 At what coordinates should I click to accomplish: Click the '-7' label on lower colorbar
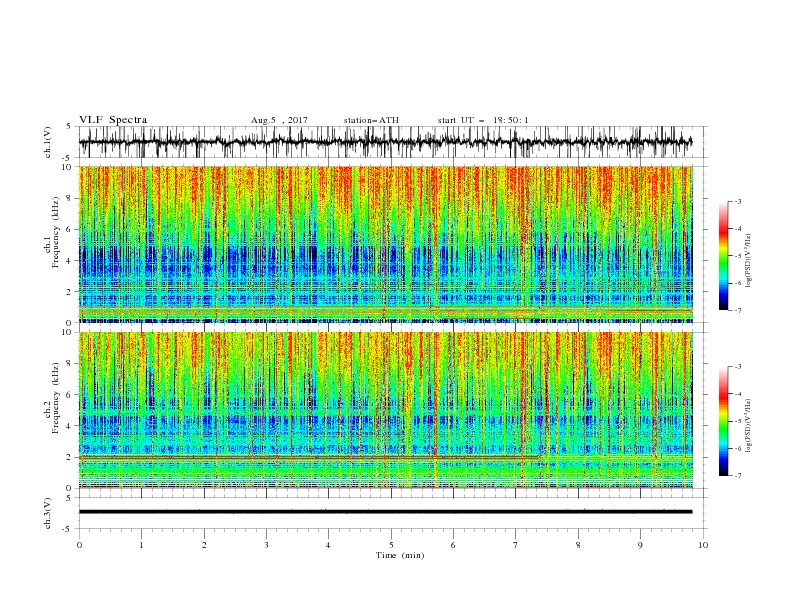click(x=737, y=476)
